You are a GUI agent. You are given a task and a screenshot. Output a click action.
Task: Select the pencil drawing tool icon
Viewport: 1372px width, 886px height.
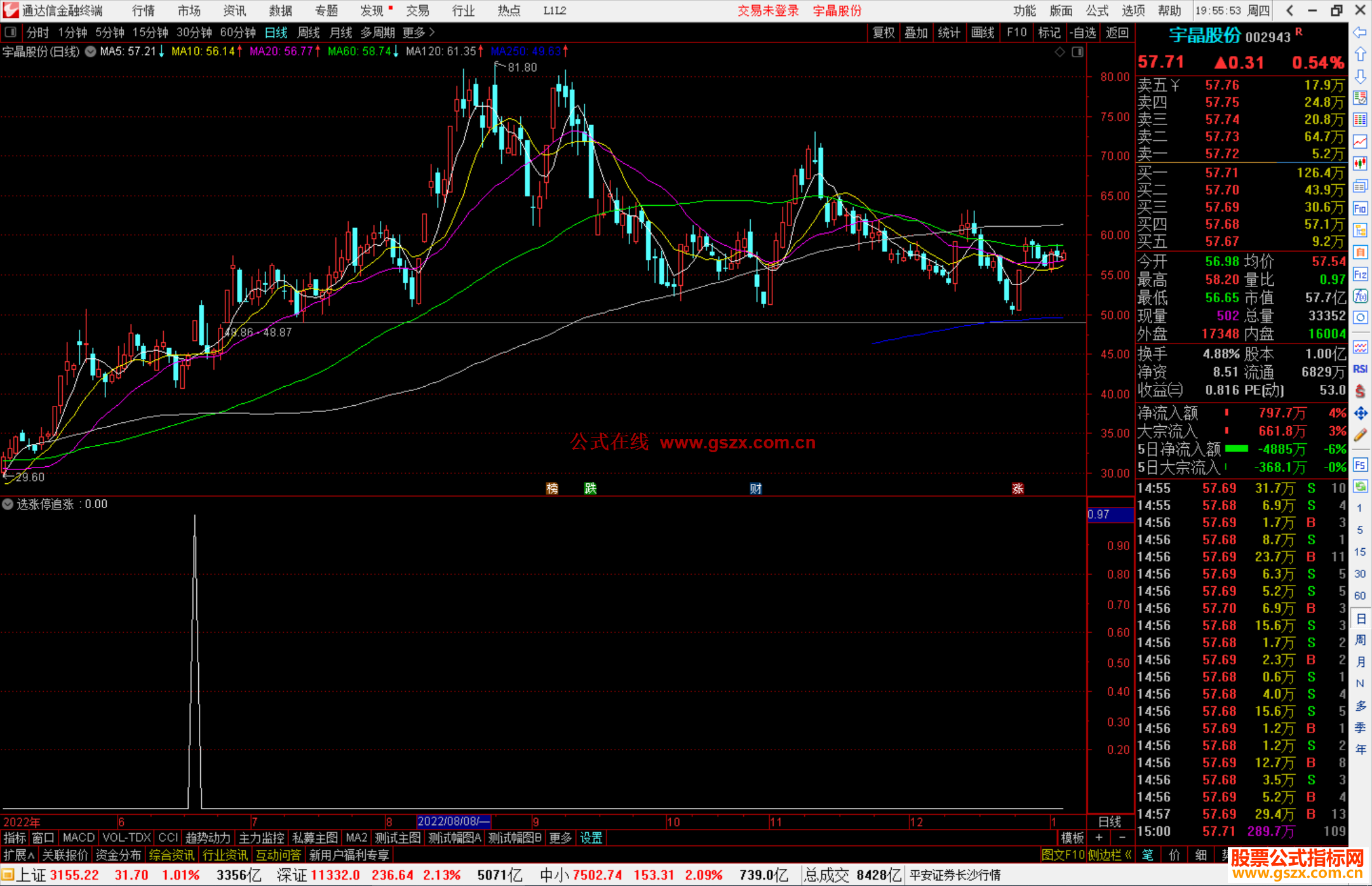(x=1360, y=436)
